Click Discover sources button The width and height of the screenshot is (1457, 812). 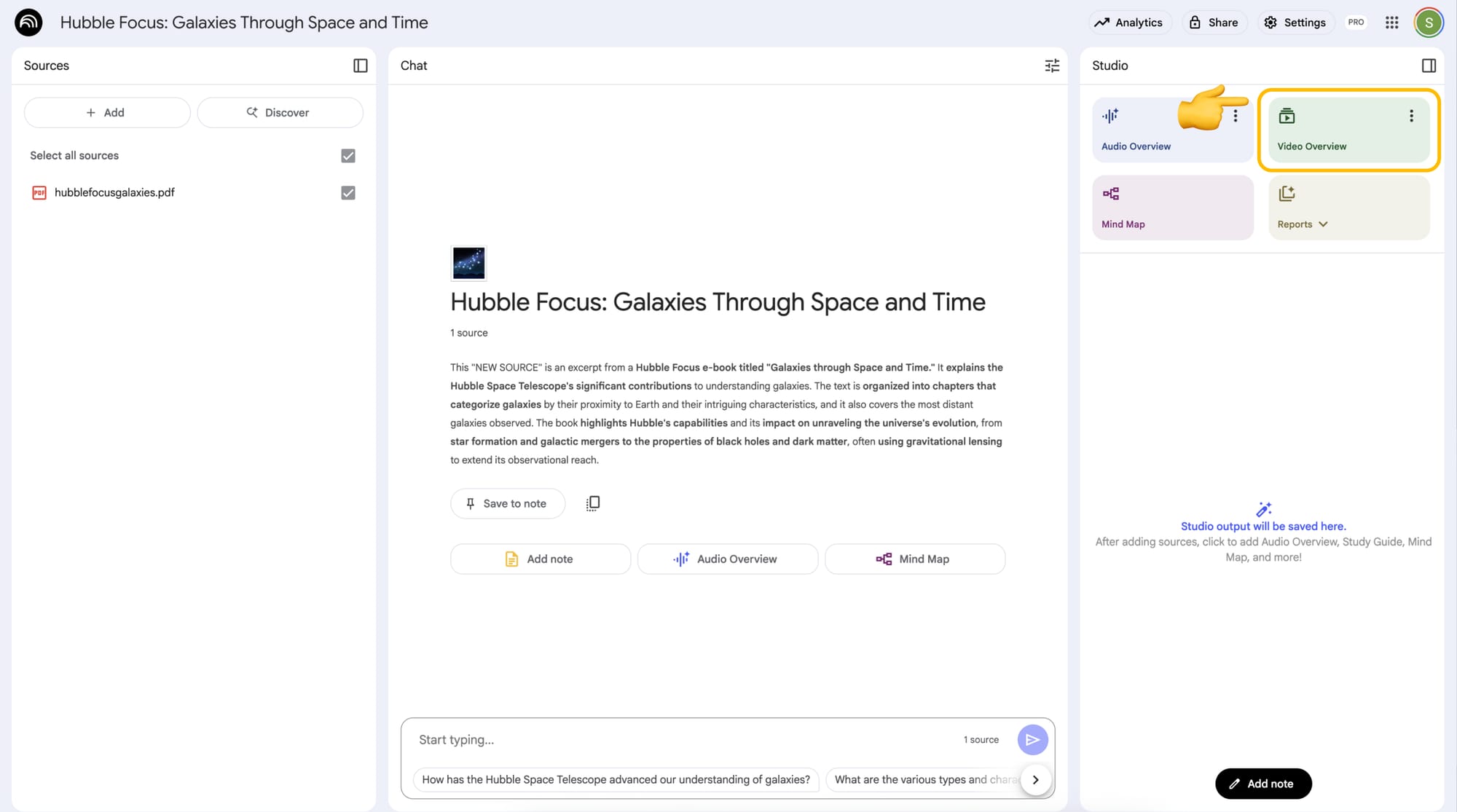(x=280, y=113)
